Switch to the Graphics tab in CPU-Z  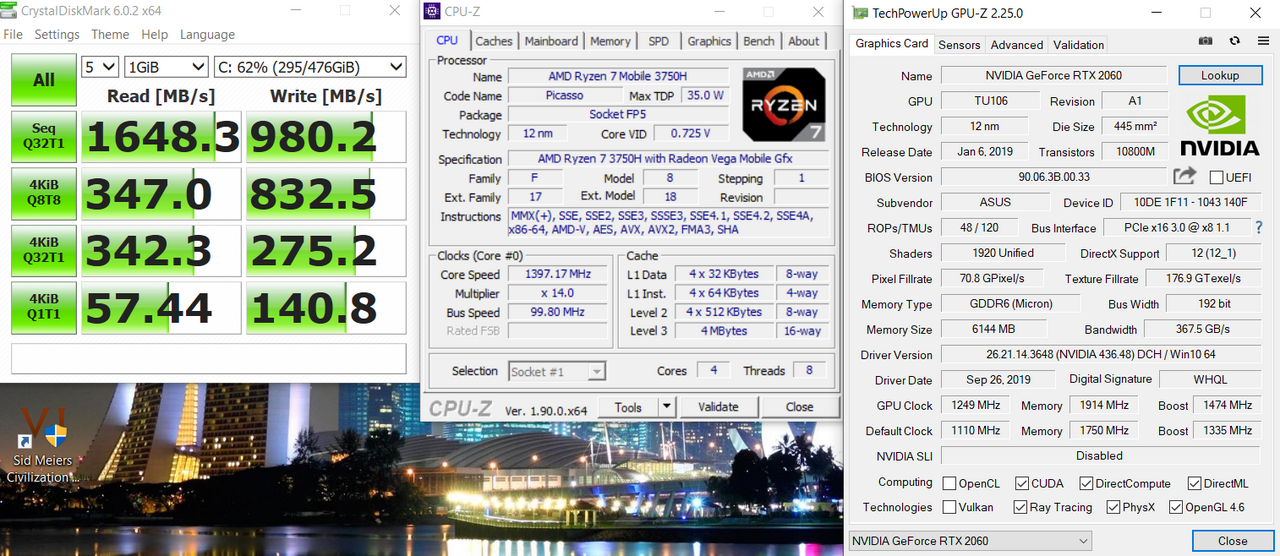pos(709,41)
